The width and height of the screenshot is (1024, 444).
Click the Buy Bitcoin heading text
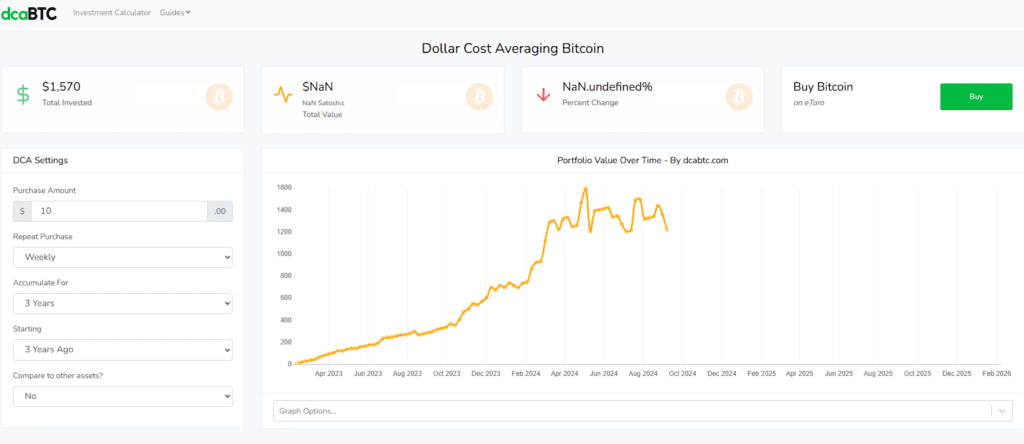point(823,87)
